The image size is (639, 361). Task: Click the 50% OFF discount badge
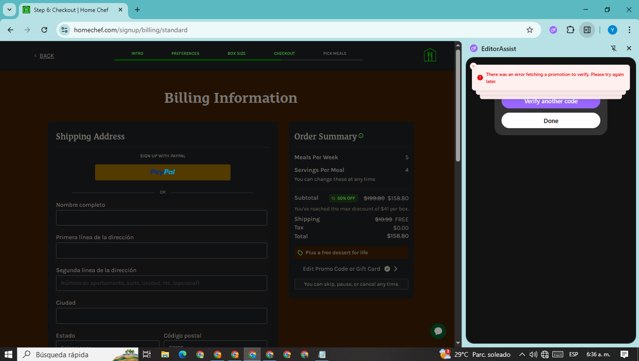coord(344,198)
